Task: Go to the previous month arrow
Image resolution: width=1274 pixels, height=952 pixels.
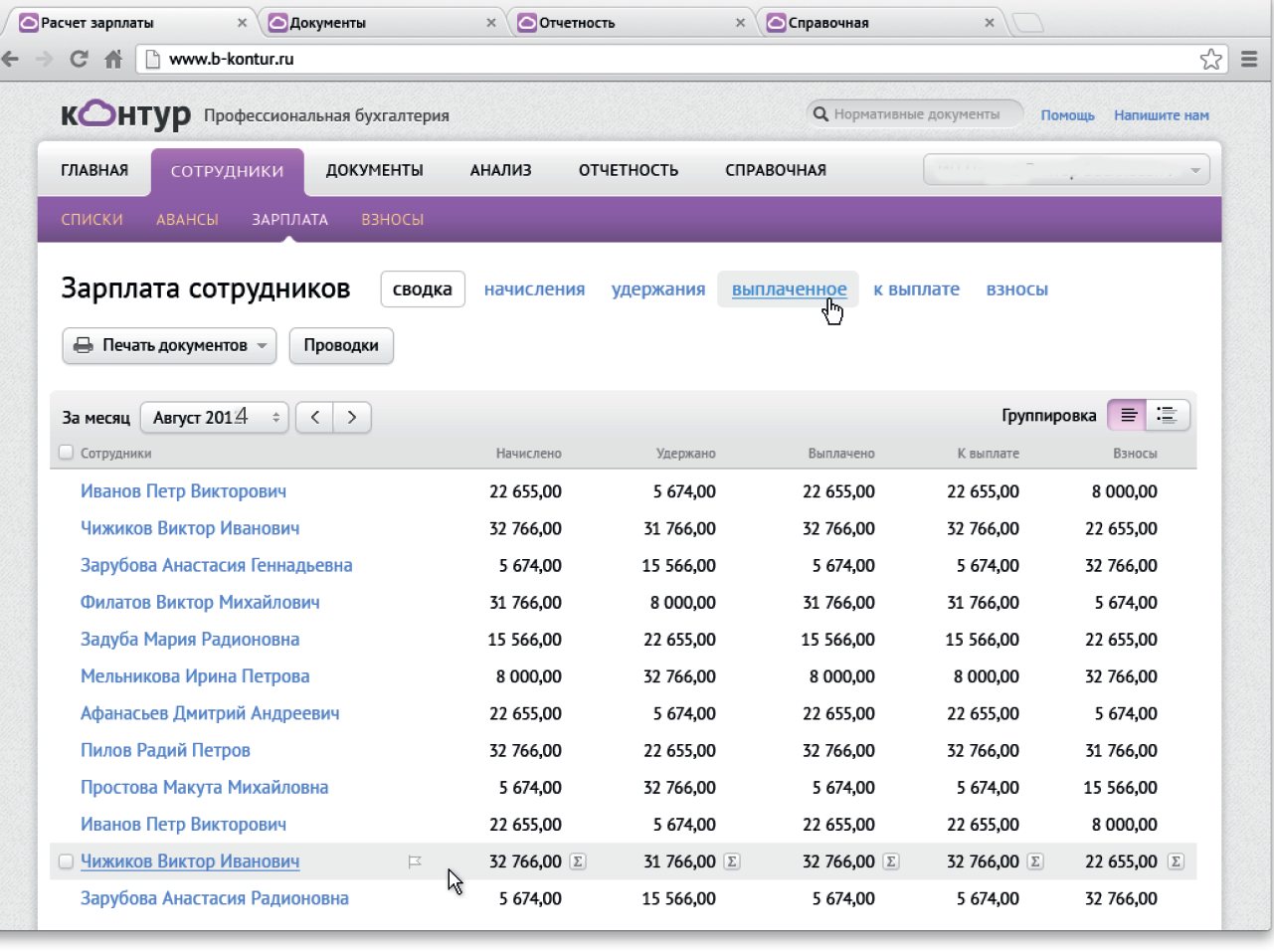Action: point(315,418)
